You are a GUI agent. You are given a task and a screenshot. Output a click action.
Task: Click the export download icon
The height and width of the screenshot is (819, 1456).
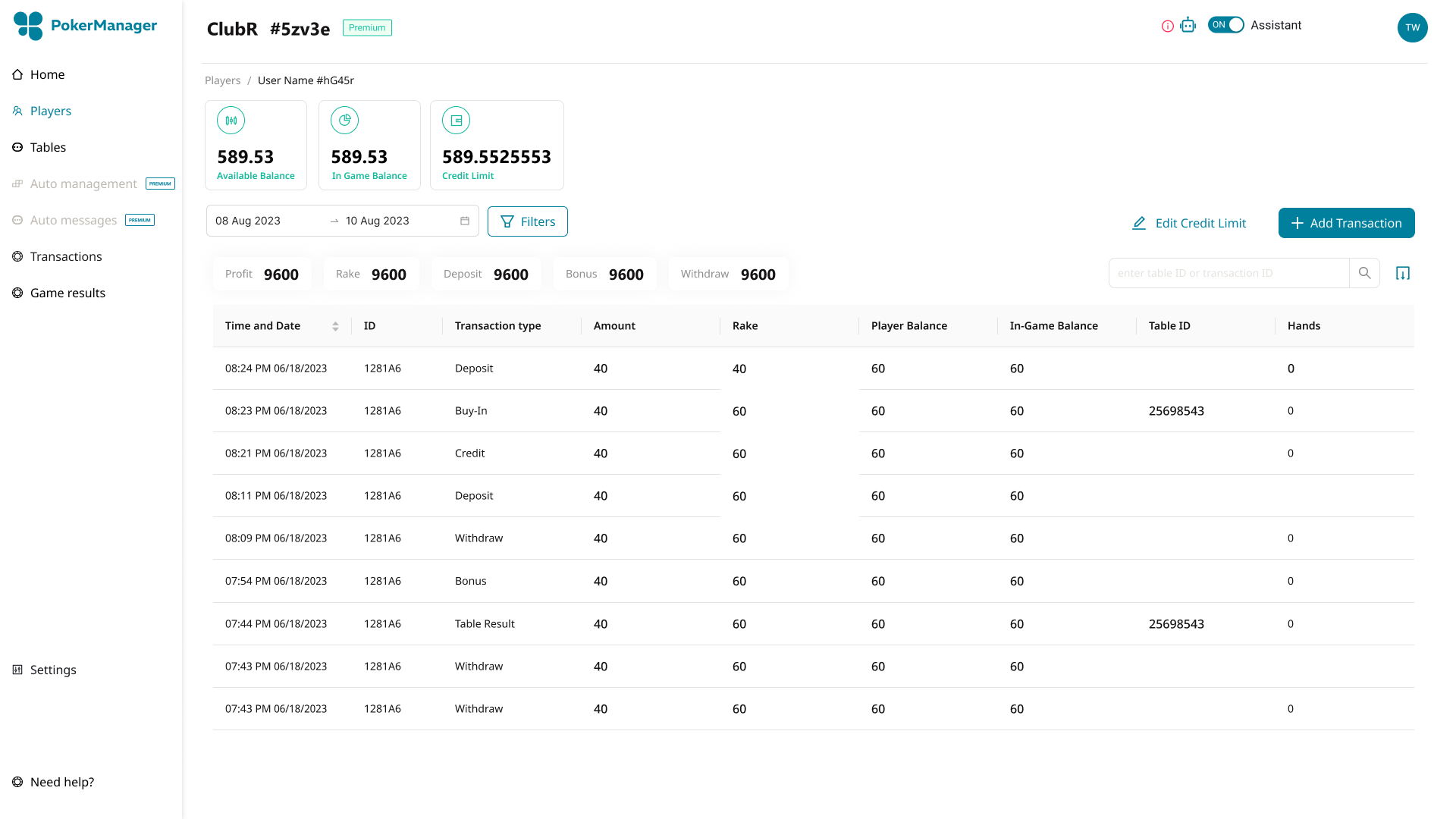click(x=1403, y=273)
